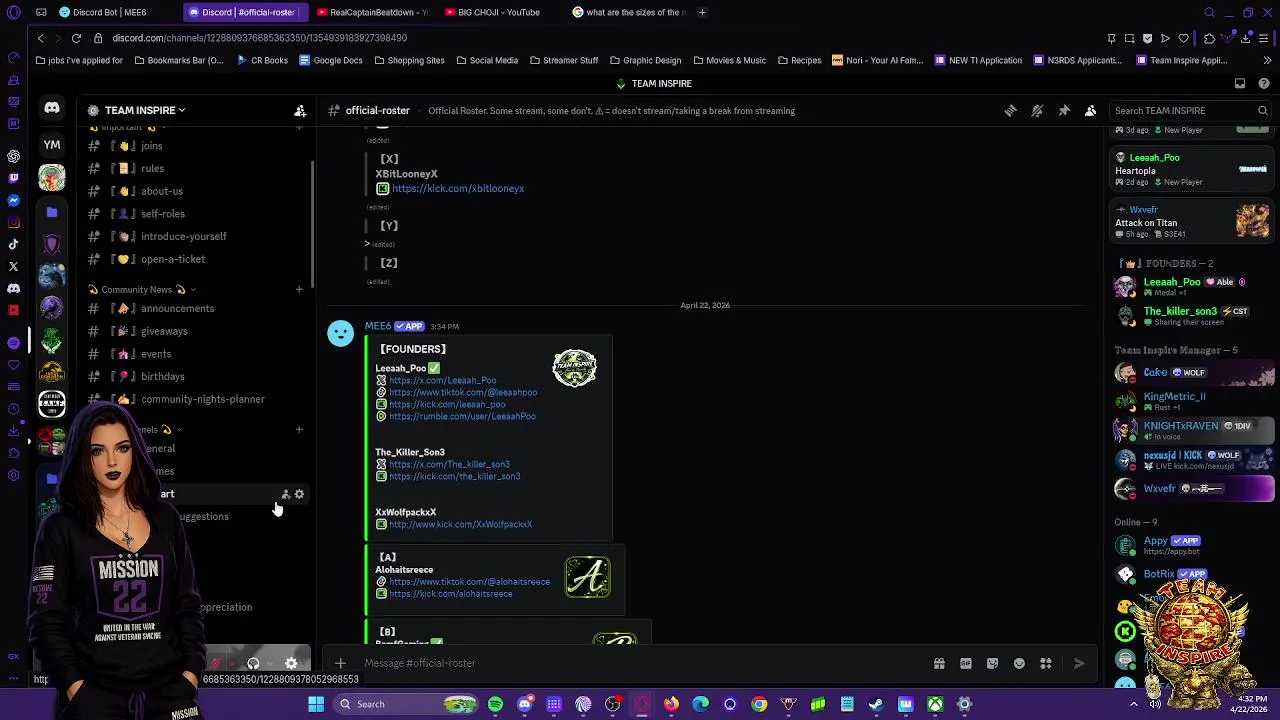Open the introduce-yourself channel
Screen dimensions: 1280x720
(x=195, y=236)
